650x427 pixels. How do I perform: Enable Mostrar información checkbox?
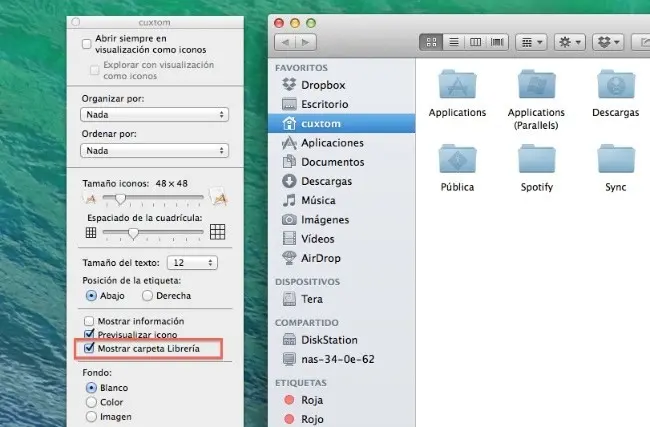tap(89, 321)
